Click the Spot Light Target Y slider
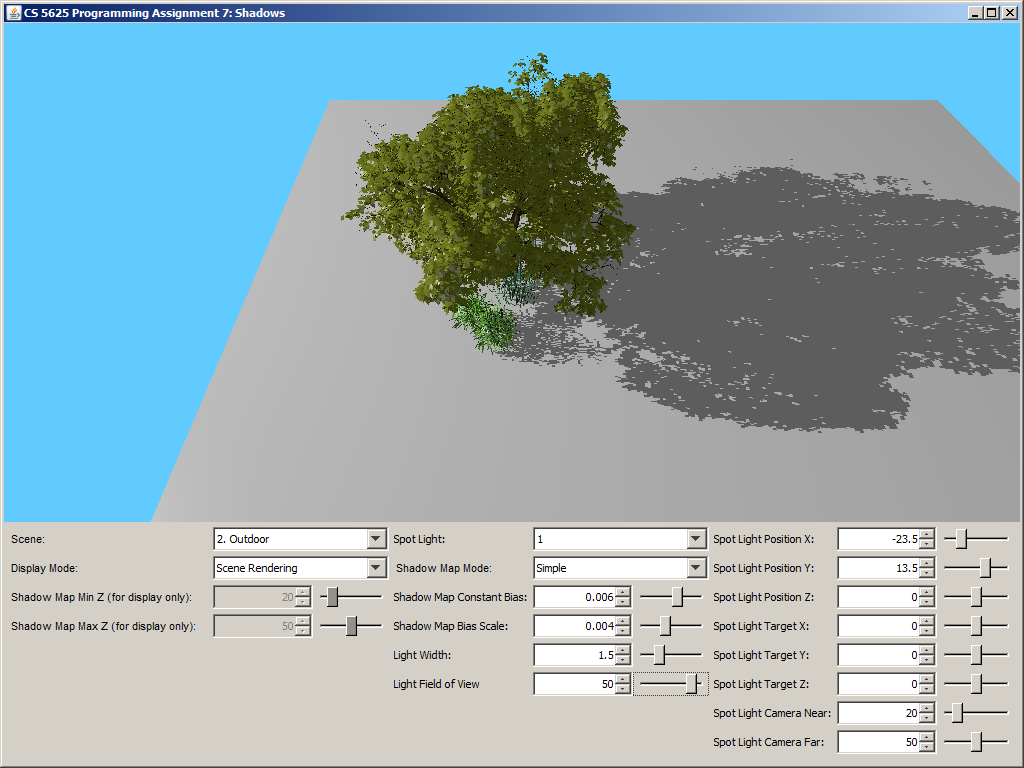 [x=976, y=655]
